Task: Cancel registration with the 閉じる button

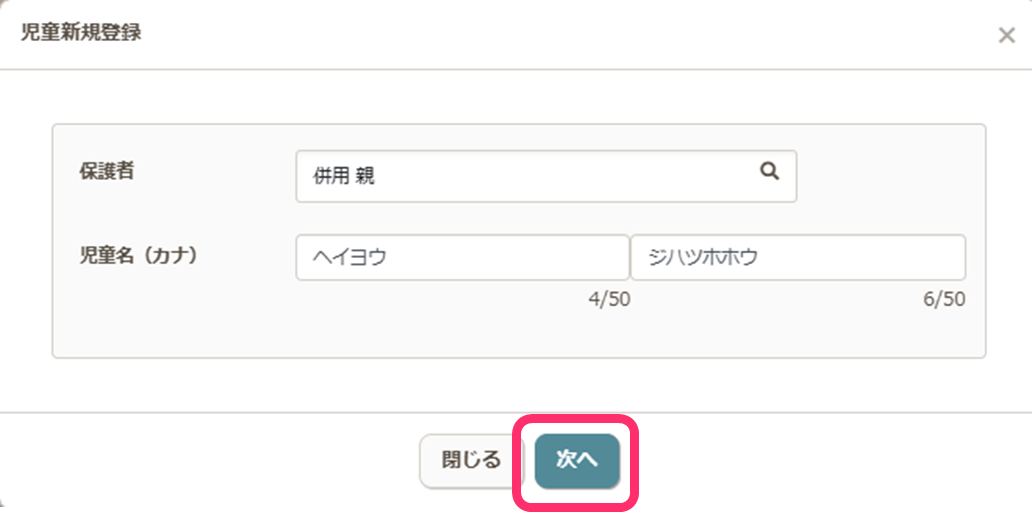Action: pyautogui.click(x=471, y=460)
